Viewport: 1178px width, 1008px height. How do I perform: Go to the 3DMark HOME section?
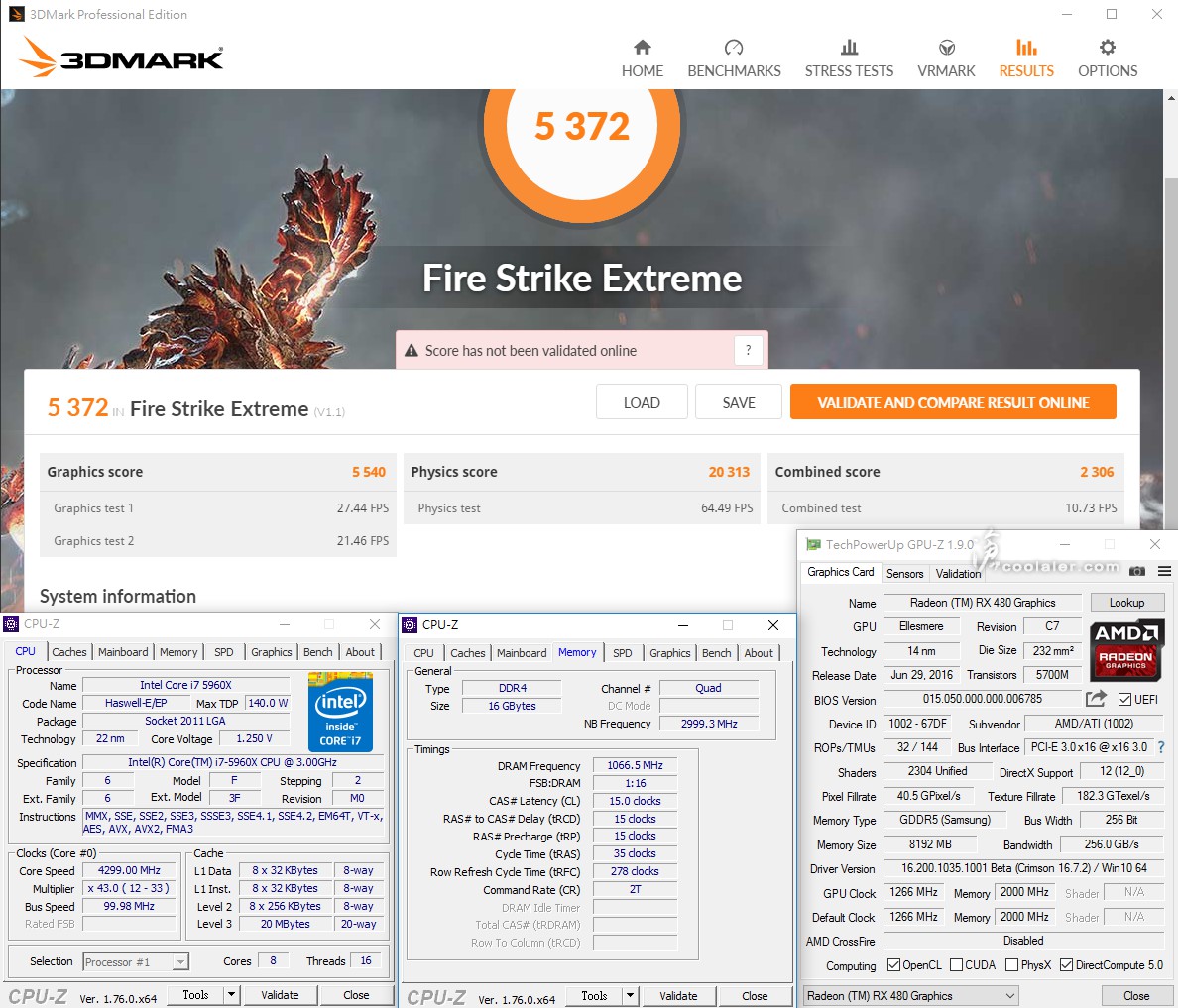click(x=642, y=58)
